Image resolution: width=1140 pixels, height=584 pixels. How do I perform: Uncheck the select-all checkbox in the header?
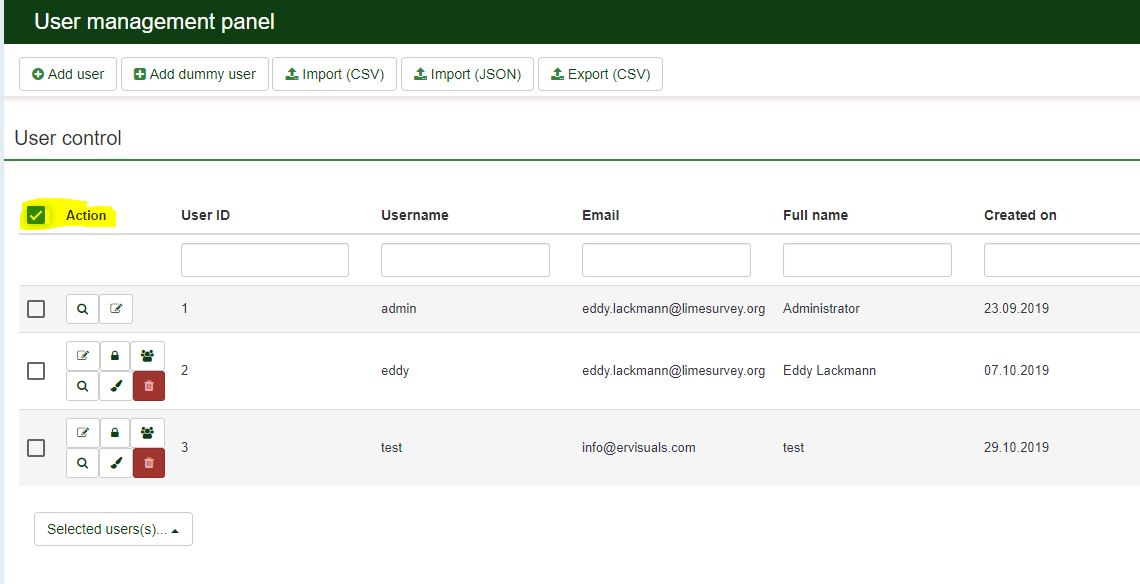tap(36, 215)
